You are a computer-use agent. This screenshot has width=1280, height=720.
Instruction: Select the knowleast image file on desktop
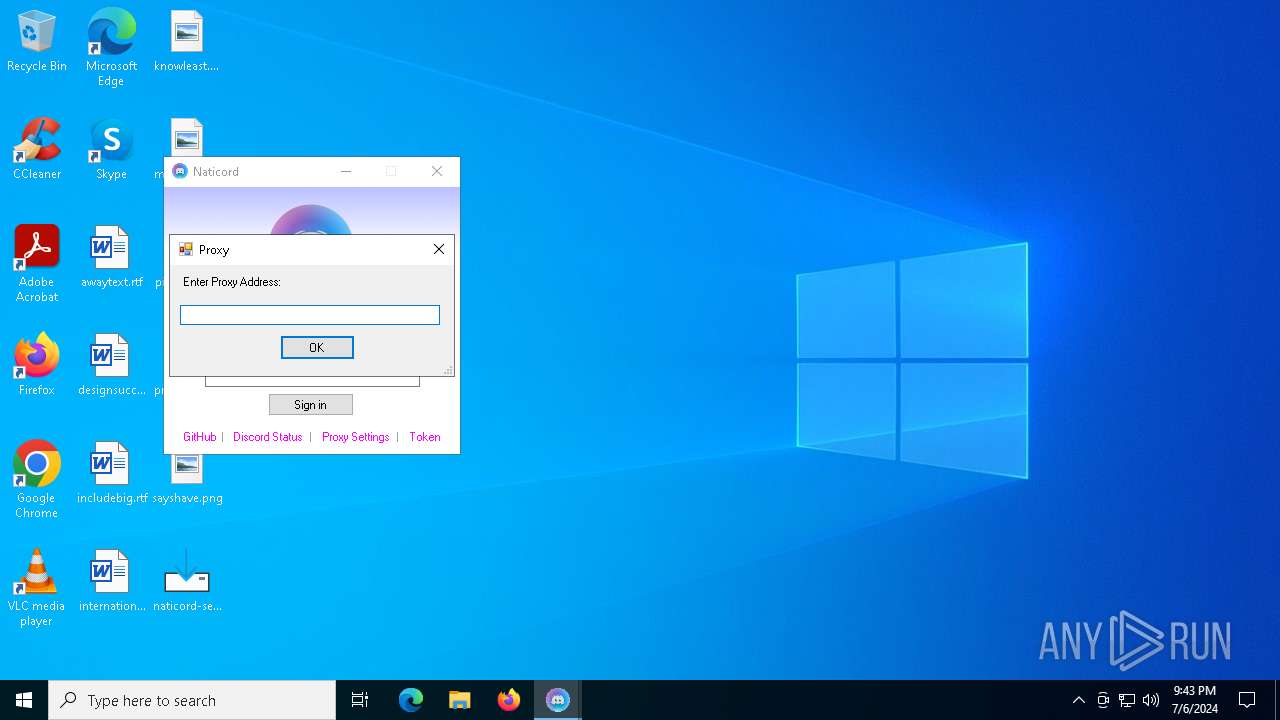click(x=186, y=42)
